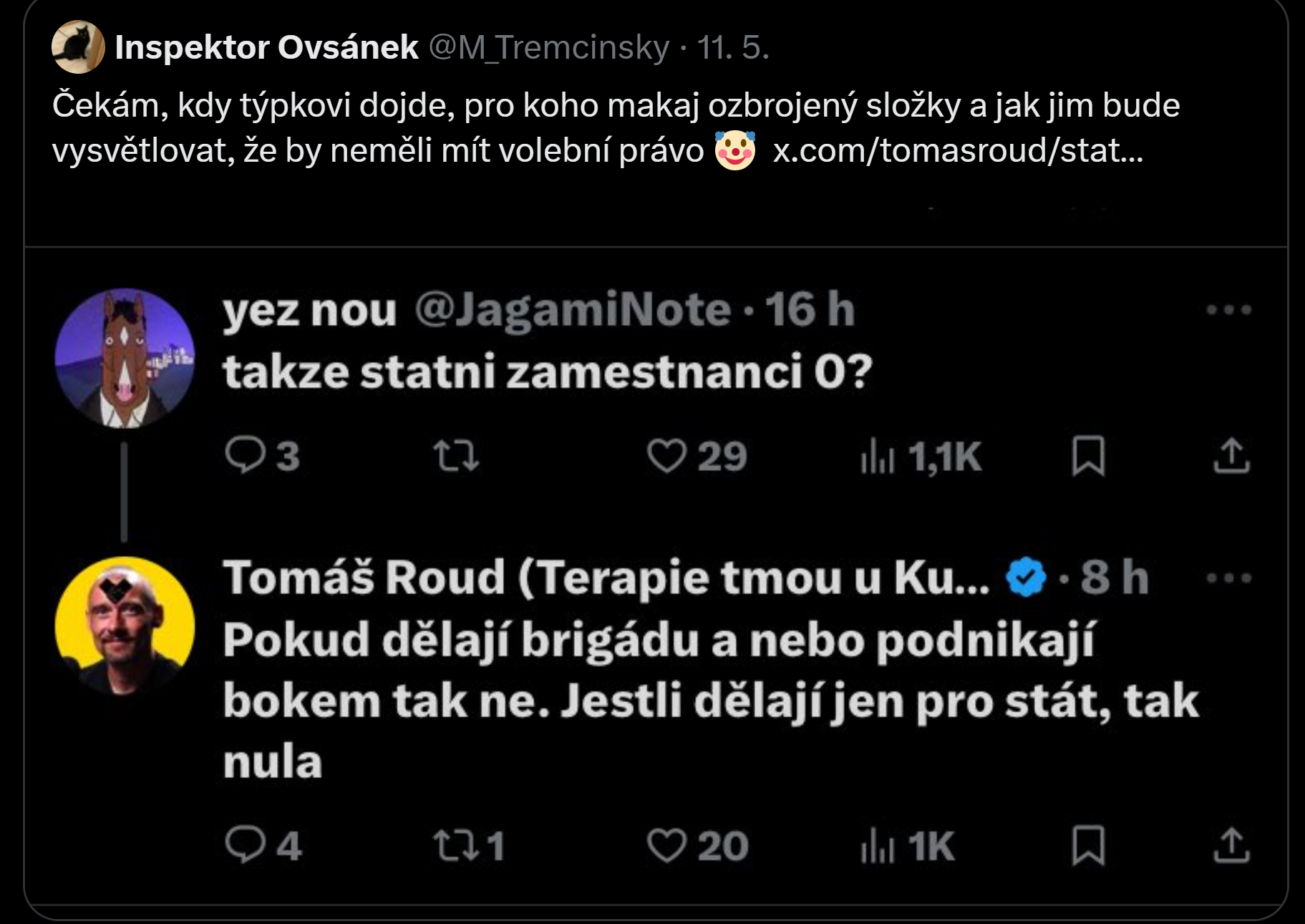The width and height of the screenshot is (1305, 924).
Task: Retweet Tomáš Roud's reply
Action: pyautogui.click(x=456, y=845)
